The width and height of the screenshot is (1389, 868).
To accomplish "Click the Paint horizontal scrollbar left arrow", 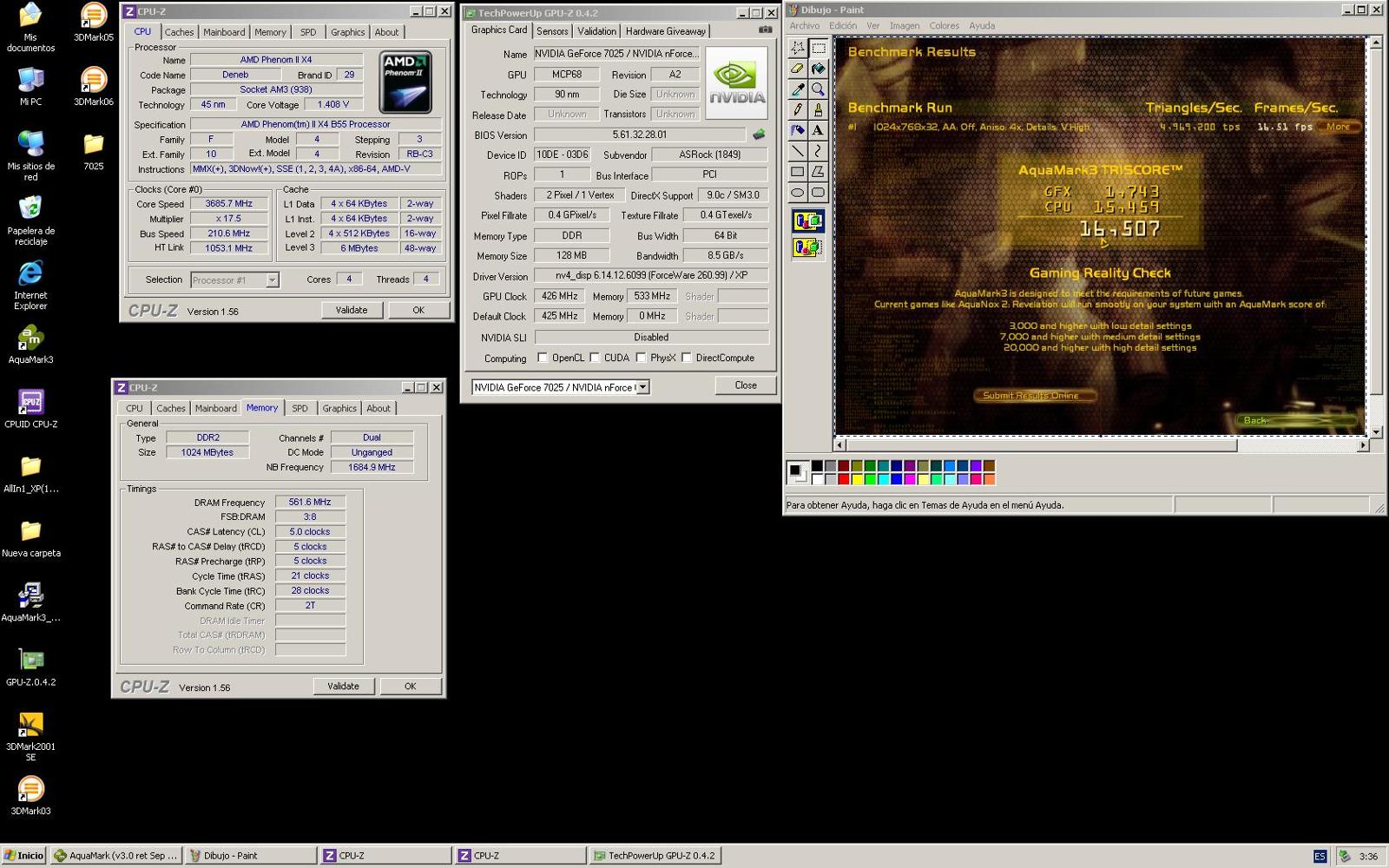I will (839, 445).
